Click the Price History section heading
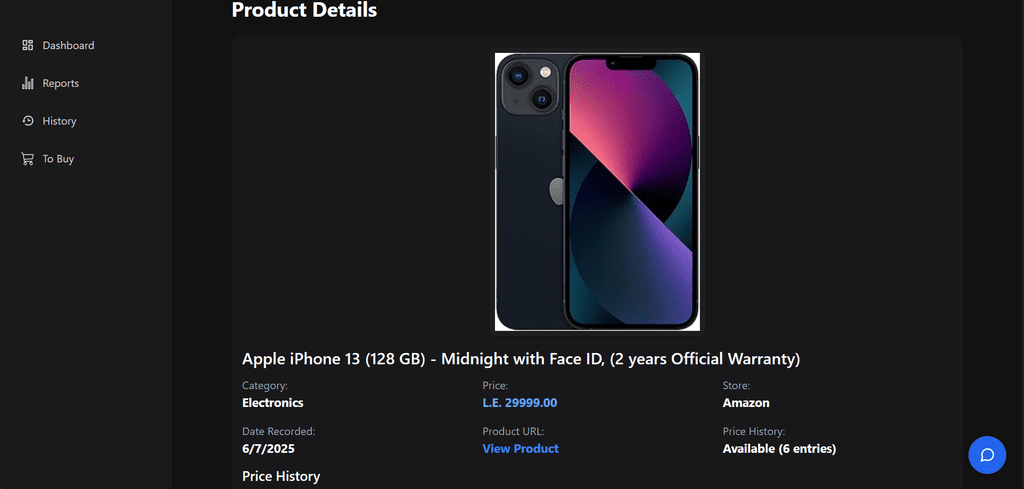Screen dimensions: 1024x489 click(281, 477)
